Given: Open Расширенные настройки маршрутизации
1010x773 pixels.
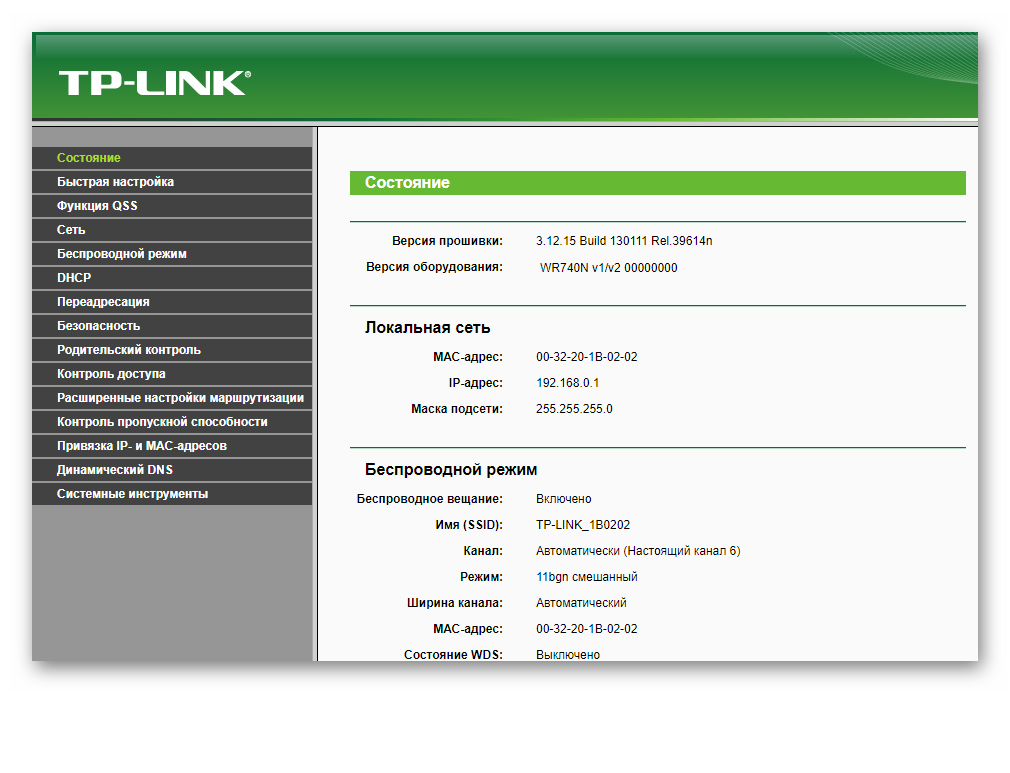Looking at the screenshot, I should coord(180,398).
